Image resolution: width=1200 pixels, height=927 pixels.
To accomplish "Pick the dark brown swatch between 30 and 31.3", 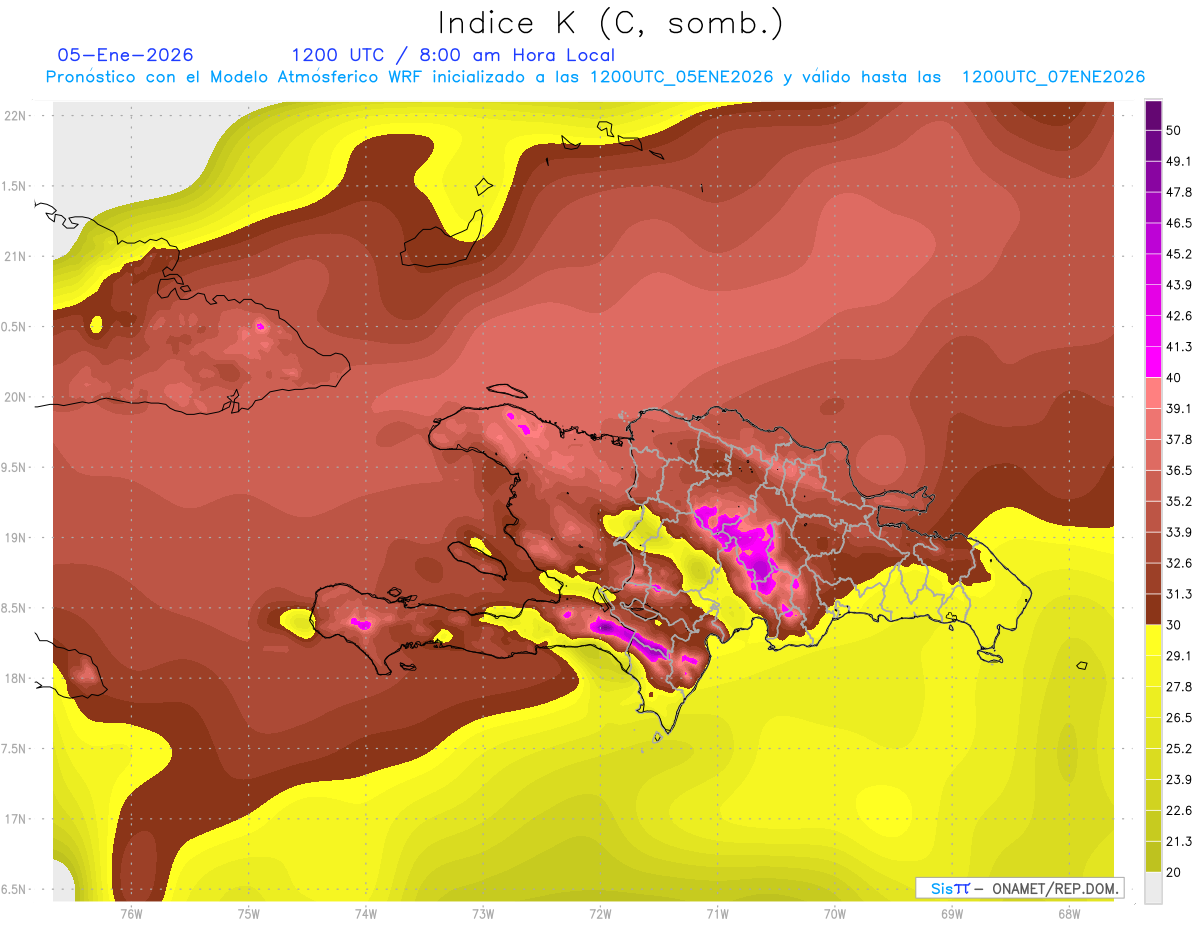I will [x=1154, y=609].
